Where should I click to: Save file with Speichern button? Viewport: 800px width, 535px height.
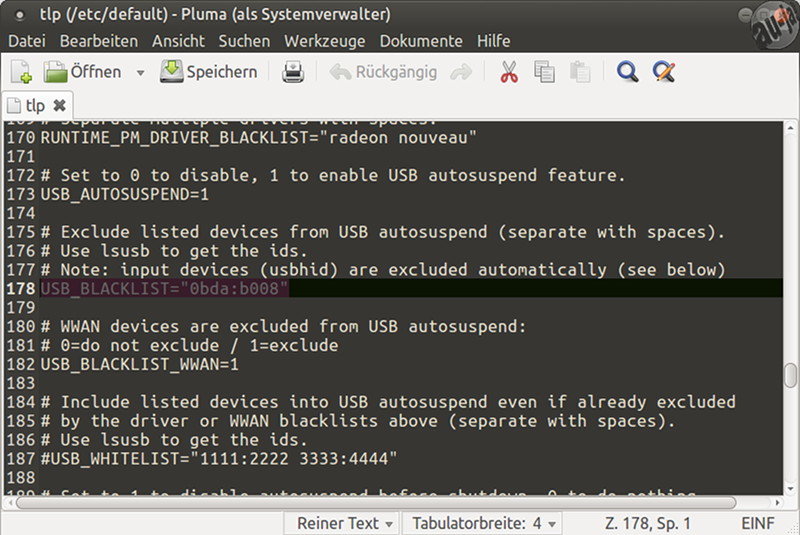(209, 72)
